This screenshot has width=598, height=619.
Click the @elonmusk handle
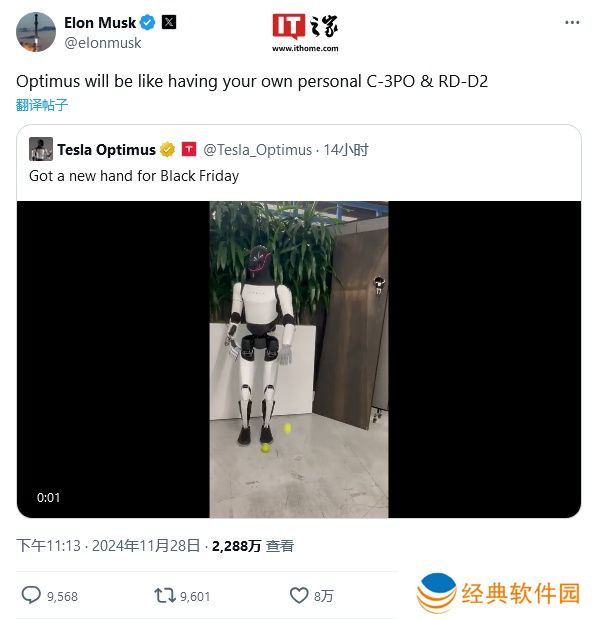coord(103,43)
